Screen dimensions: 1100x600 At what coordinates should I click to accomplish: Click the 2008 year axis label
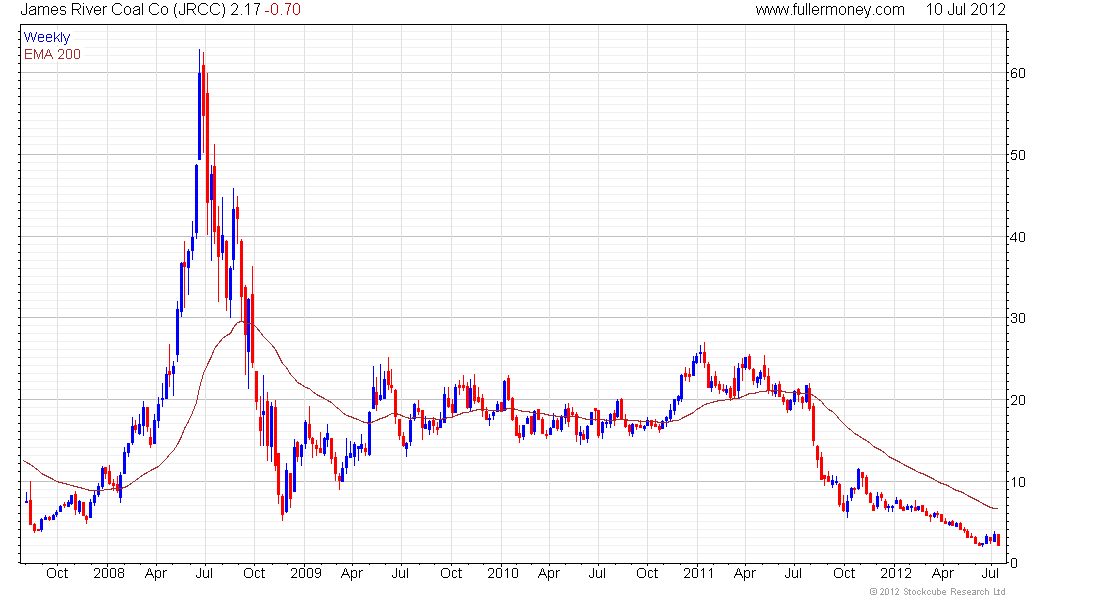click(109, 573)
